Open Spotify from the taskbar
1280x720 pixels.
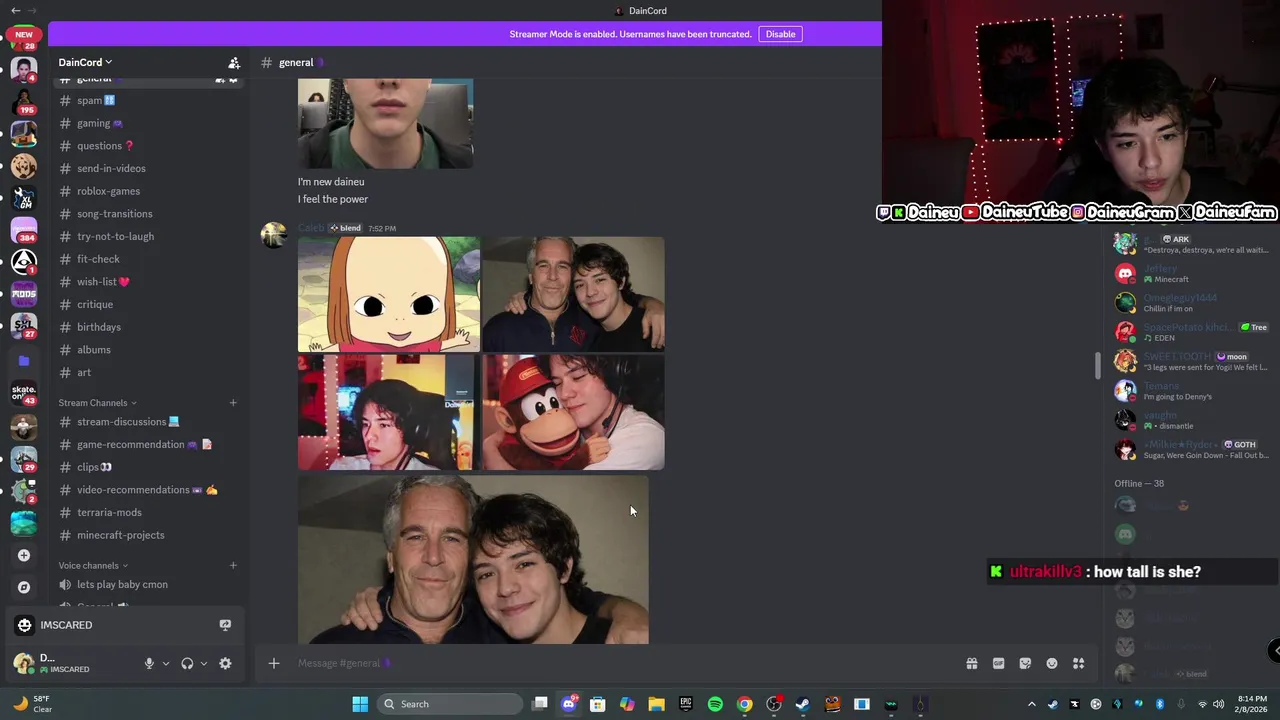pos(715,704)
